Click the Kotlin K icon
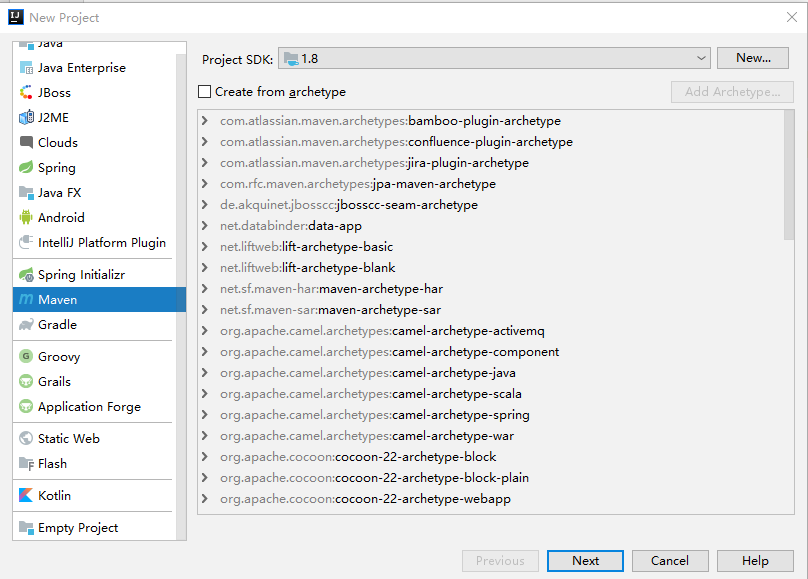The height and width of the screenshot is (579, 808). (26, 495)
